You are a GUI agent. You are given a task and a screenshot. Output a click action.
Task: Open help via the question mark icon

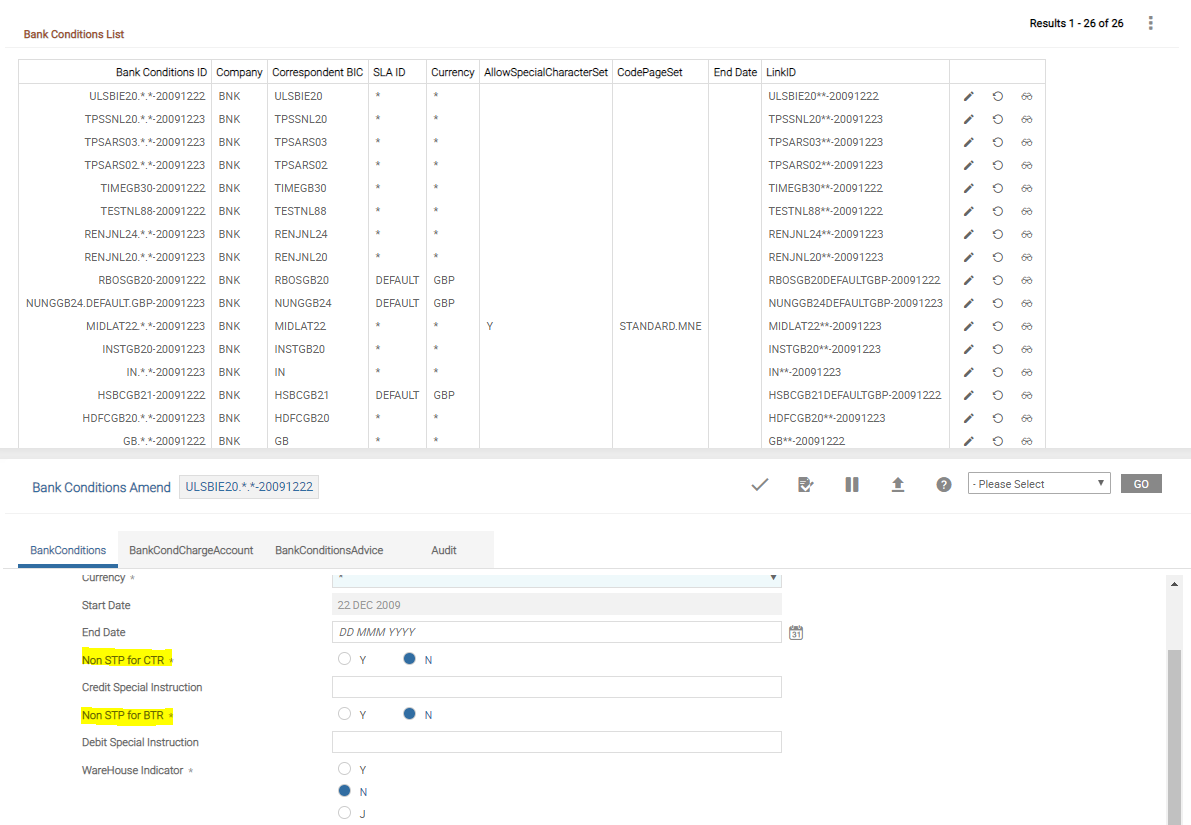coord(944,485)
